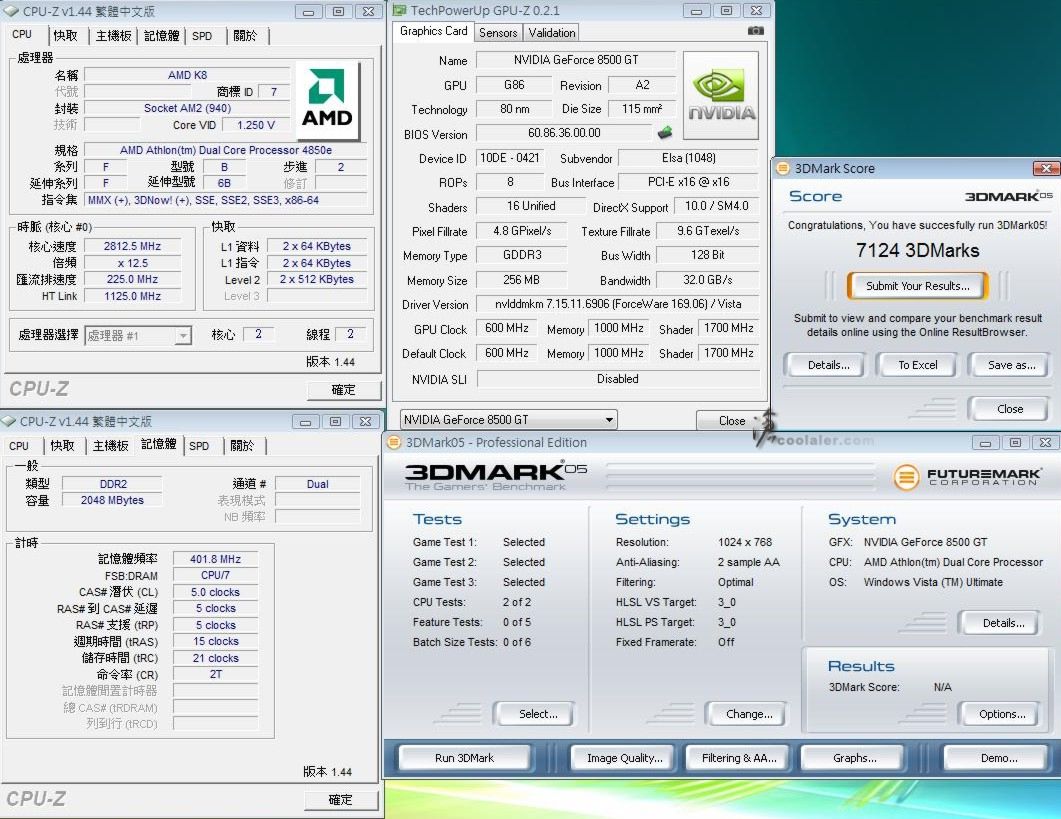Switch to the Sensors tab in GPU-Z
Image resolution: width=1061 pixels, height=819 pixels.
[498, 32]
